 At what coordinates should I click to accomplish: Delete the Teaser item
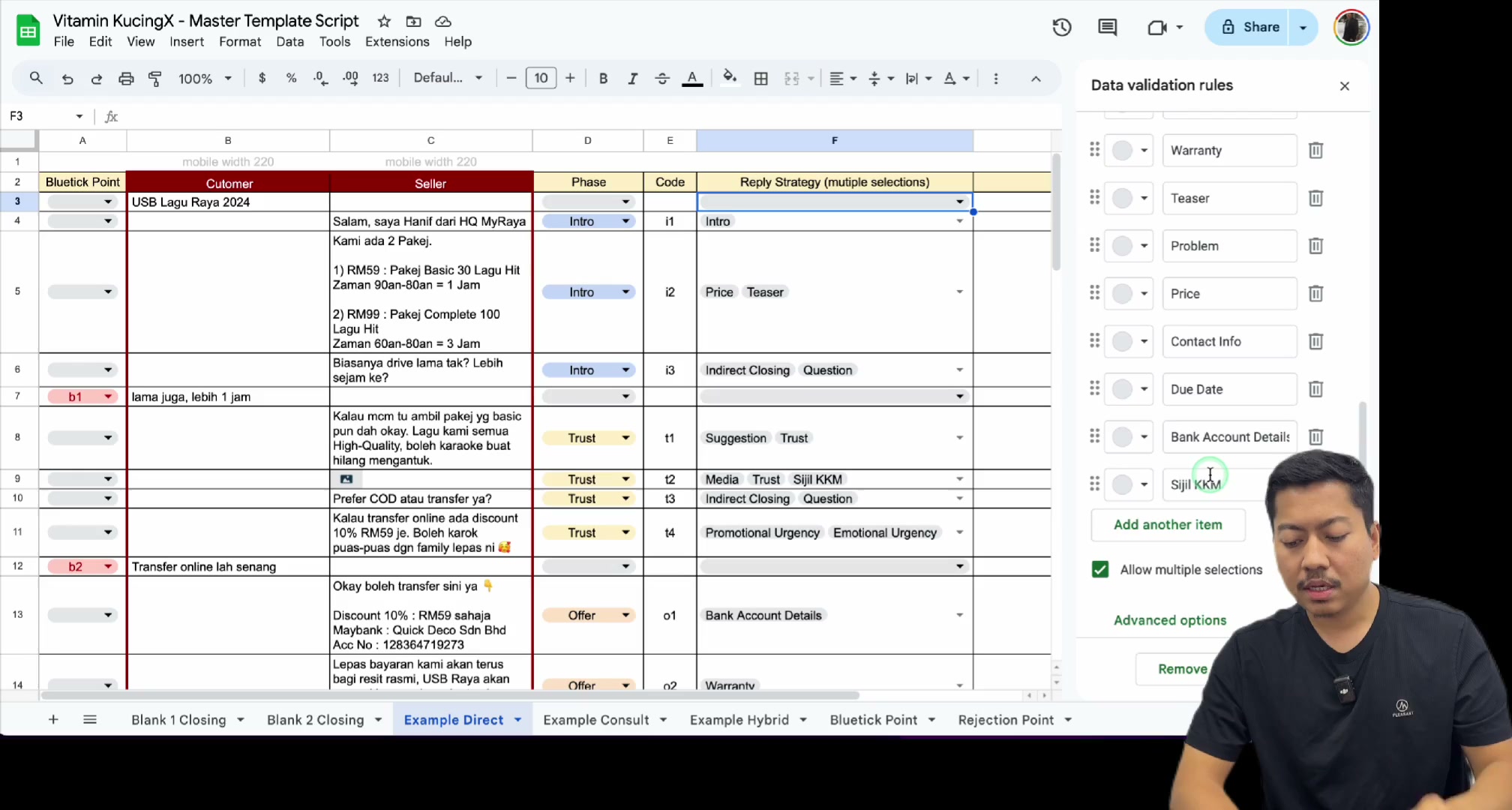[x=1315, y=198]
